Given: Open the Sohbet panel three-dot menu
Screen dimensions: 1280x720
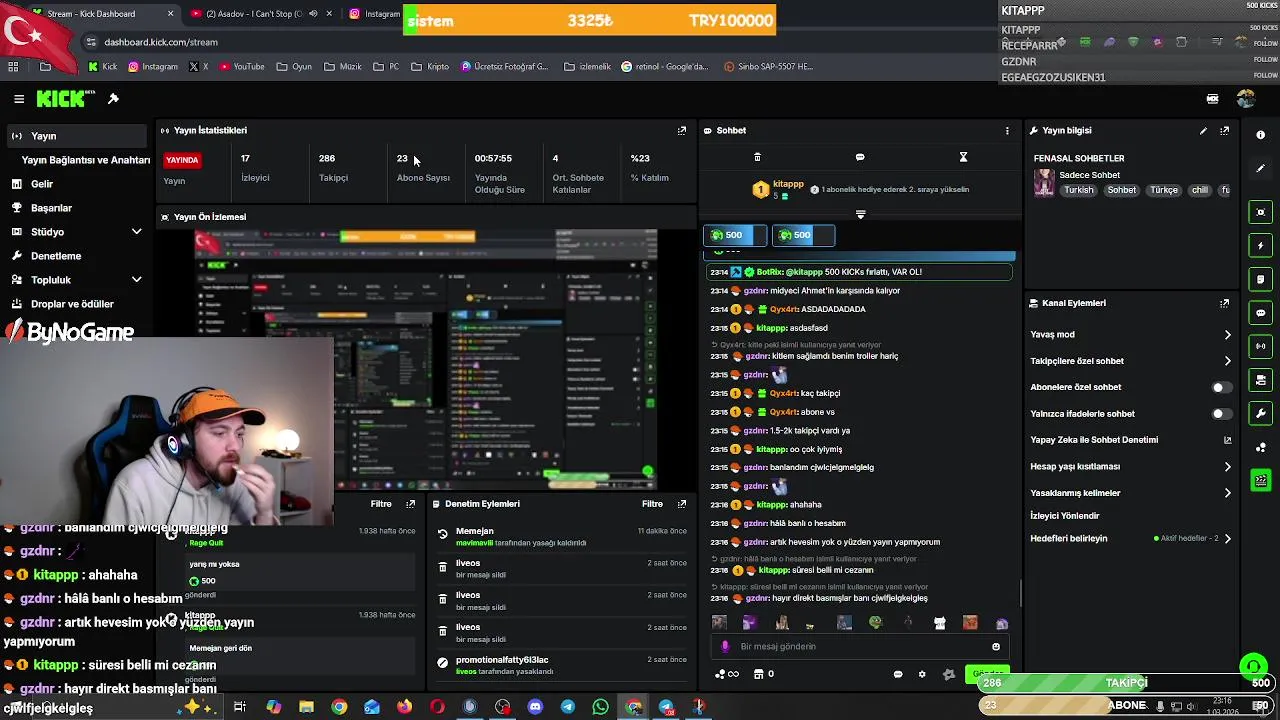Looking at the screenshot, I should 1007,130.
